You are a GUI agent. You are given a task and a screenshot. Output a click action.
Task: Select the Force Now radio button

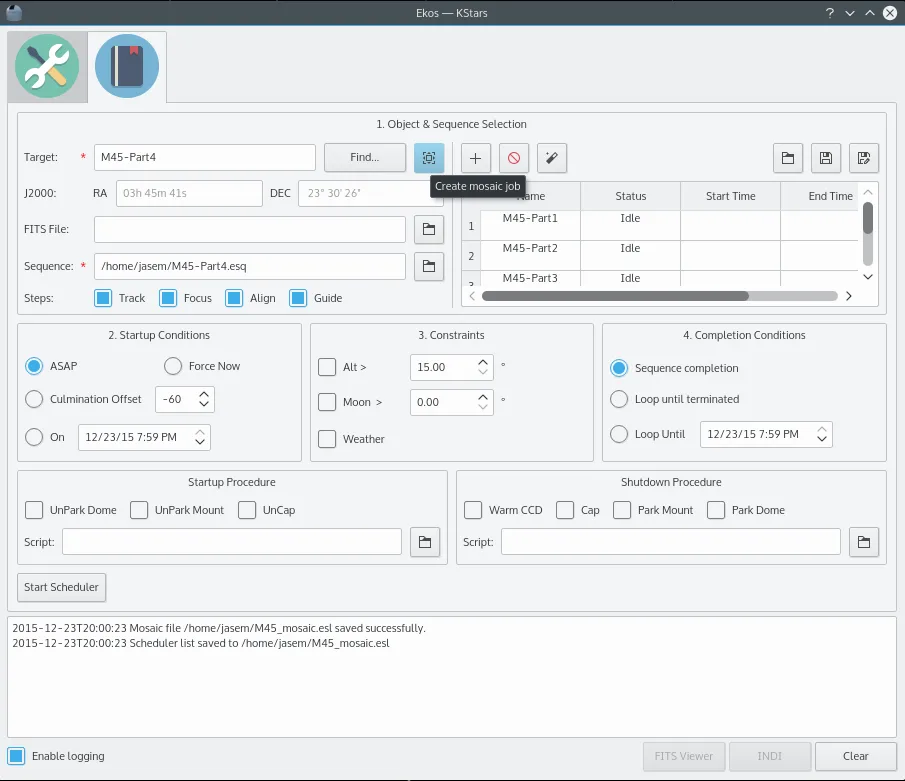pyautogui.click(x=173, y=366)
